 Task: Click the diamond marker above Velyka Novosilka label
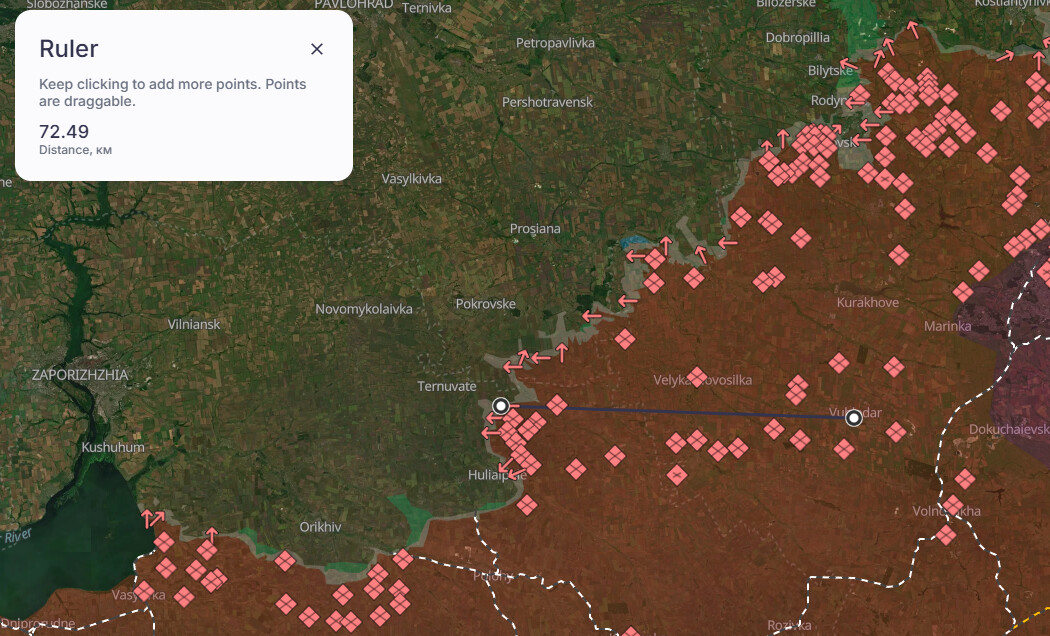(697, 376)
